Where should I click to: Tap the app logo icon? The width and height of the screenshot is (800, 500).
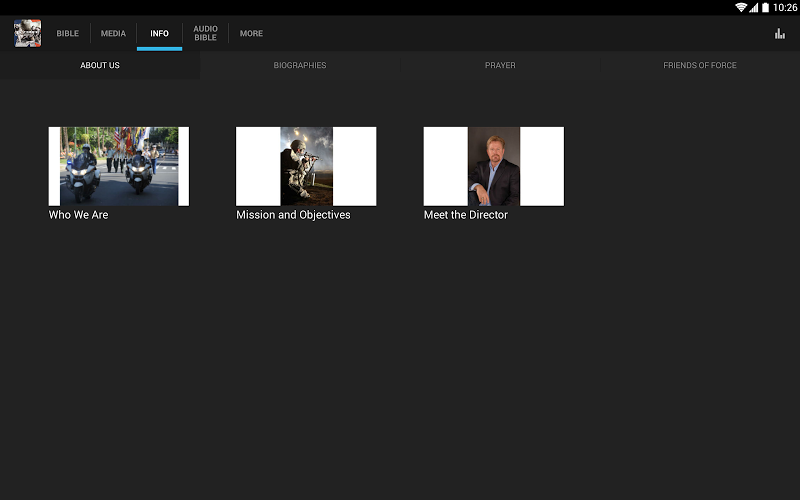pyautogui.click(x=27, y=33)
